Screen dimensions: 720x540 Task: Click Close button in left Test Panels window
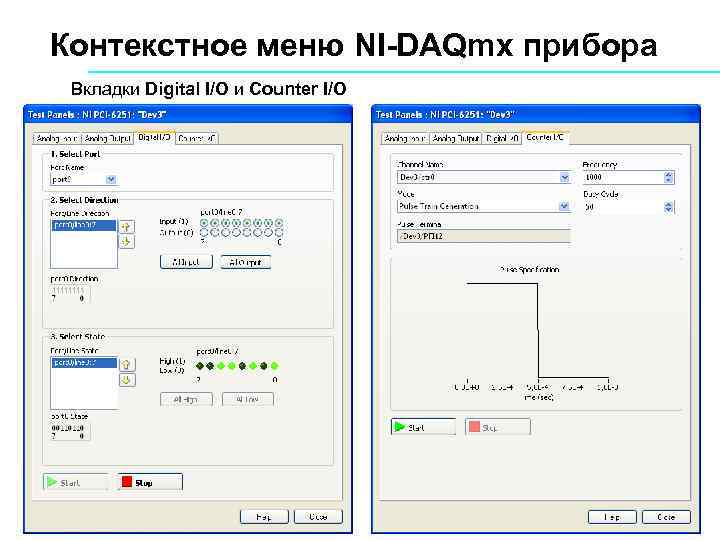(318, 517)
